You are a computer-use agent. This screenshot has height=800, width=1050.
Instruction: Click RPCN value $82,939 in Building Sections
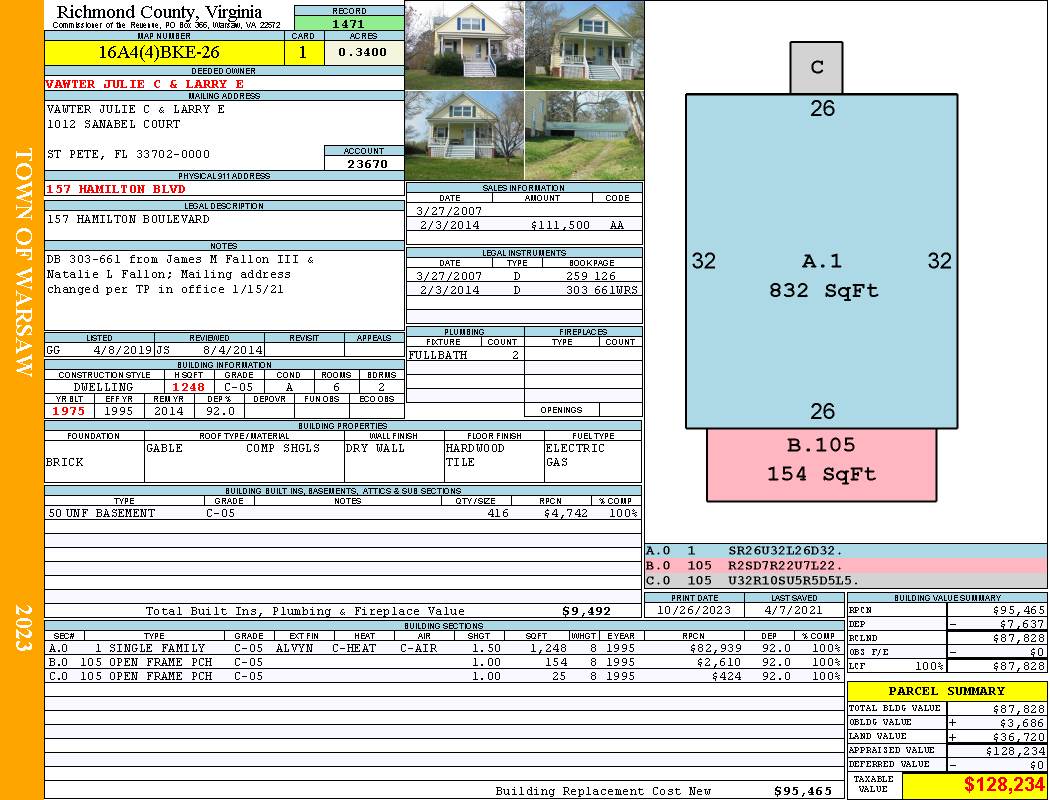click(x=715, y=648)
